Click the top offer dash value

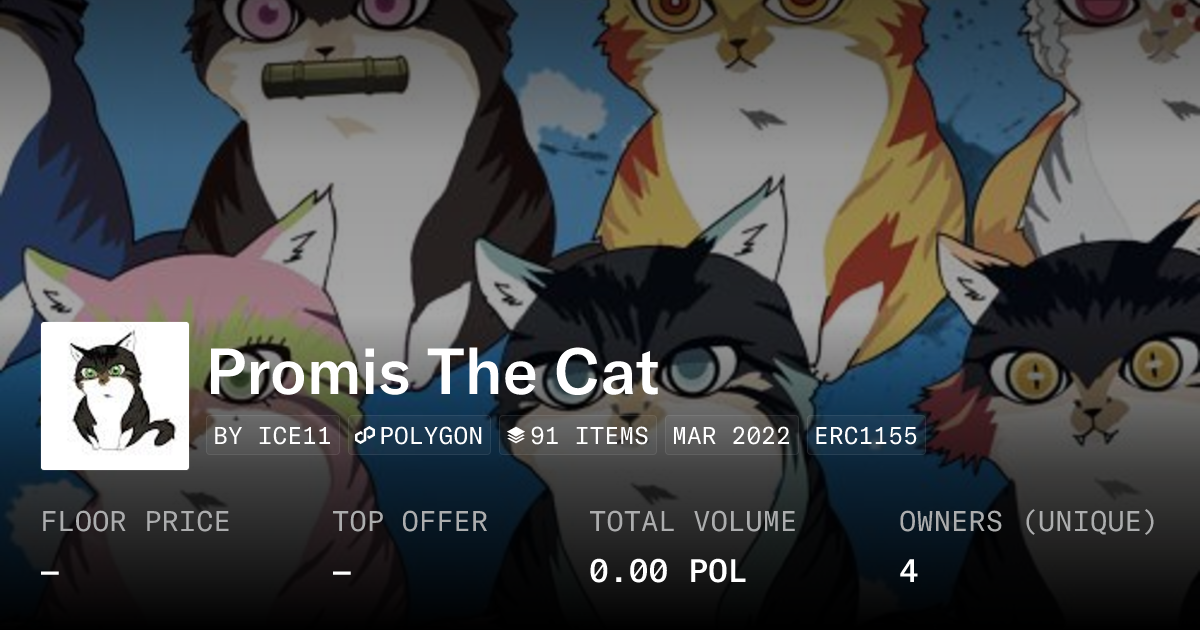(x=342, y=572)
